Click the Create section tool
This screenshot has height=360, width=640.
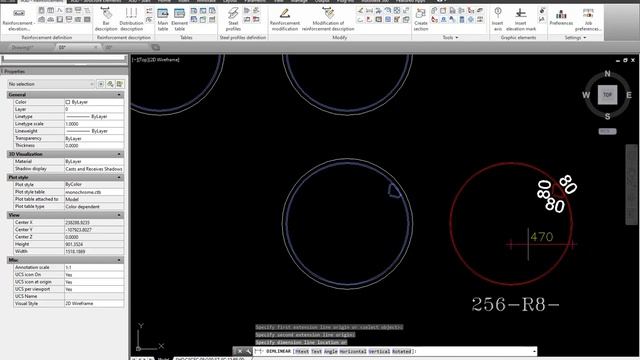(x=421, y=19)
